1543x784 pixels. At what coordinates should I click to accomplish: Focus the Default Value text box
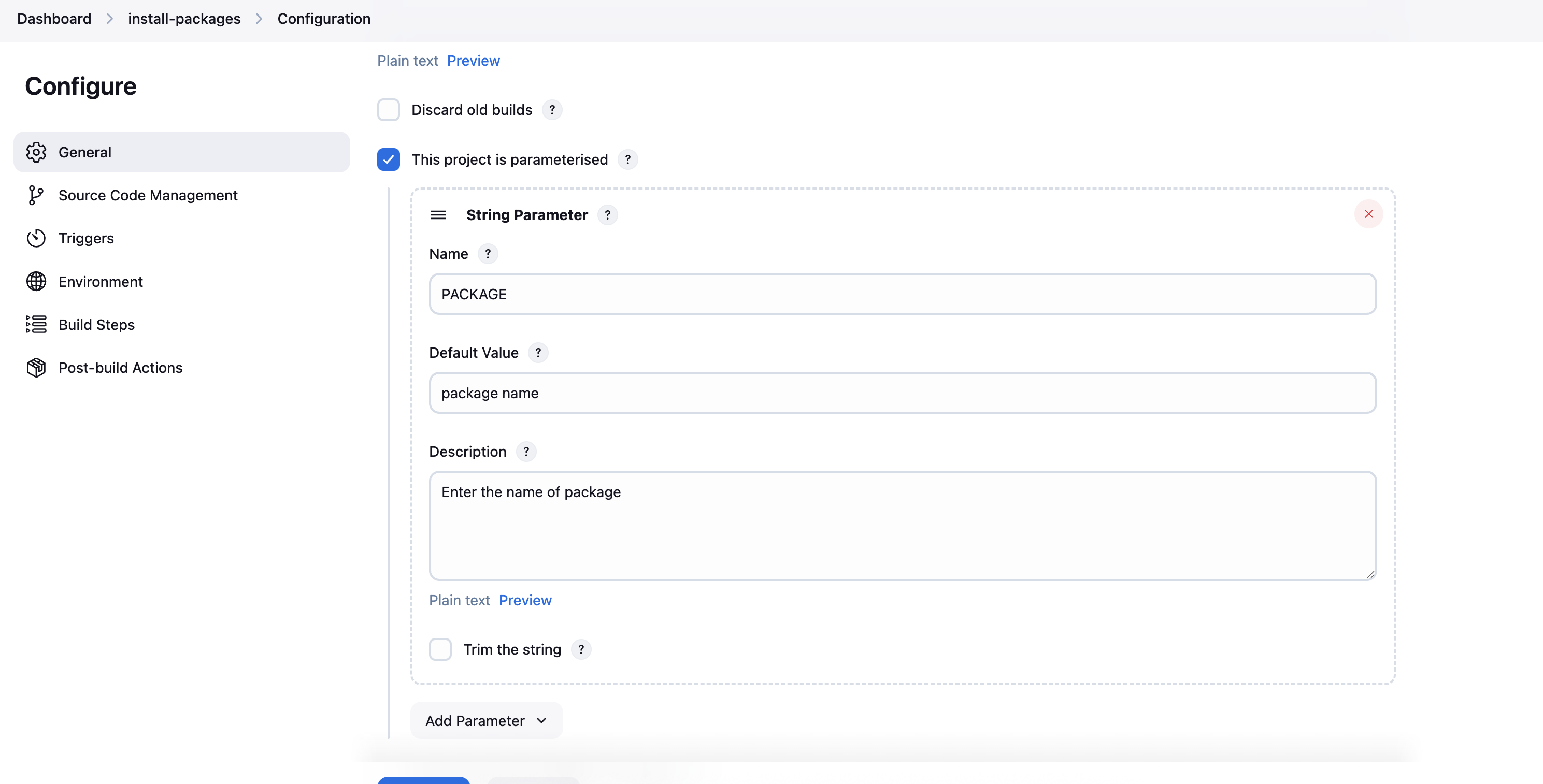pos(902,393)
